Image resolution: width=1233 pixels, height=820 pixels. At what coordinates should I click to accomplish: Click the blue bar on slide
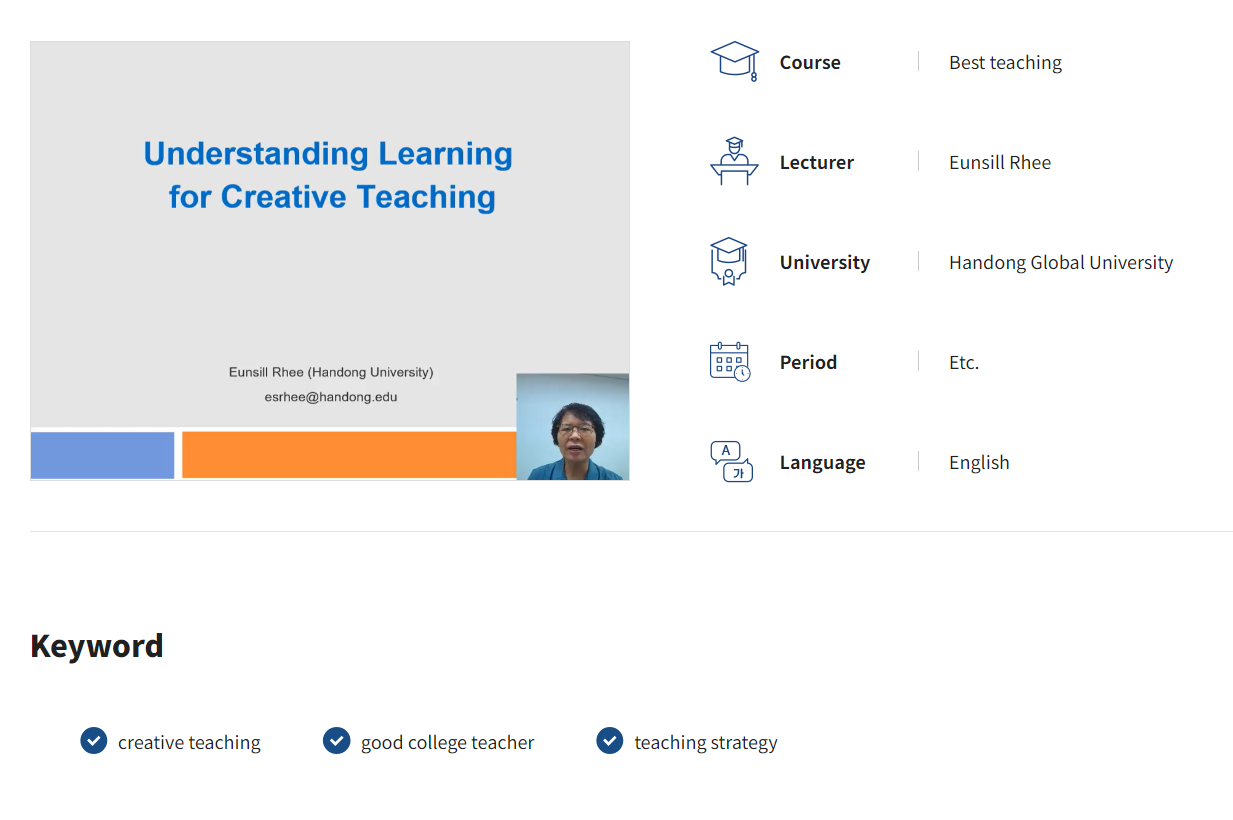pyautogui.click(x=103, y=455)
